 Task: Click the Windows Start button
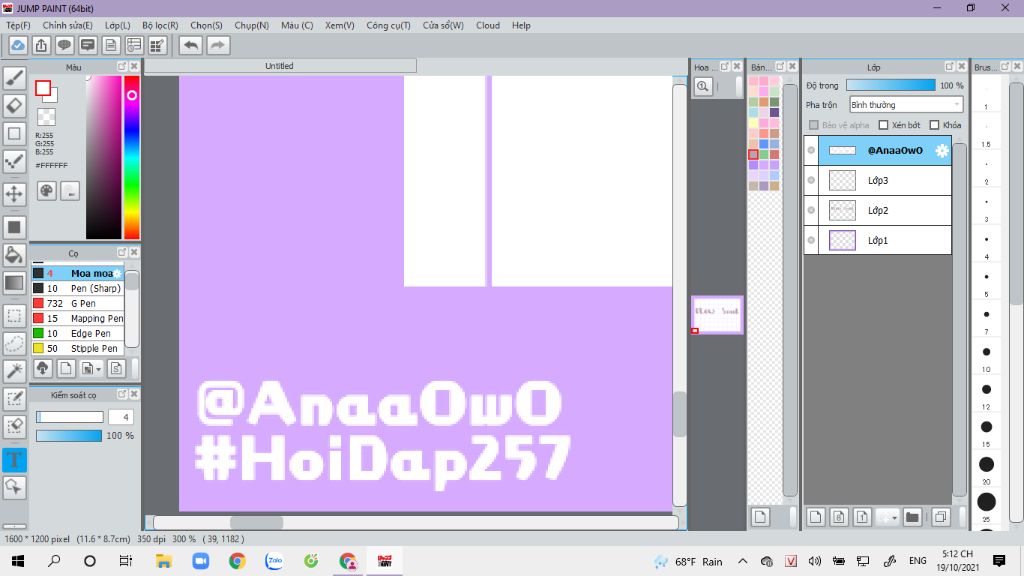(18, 561)
